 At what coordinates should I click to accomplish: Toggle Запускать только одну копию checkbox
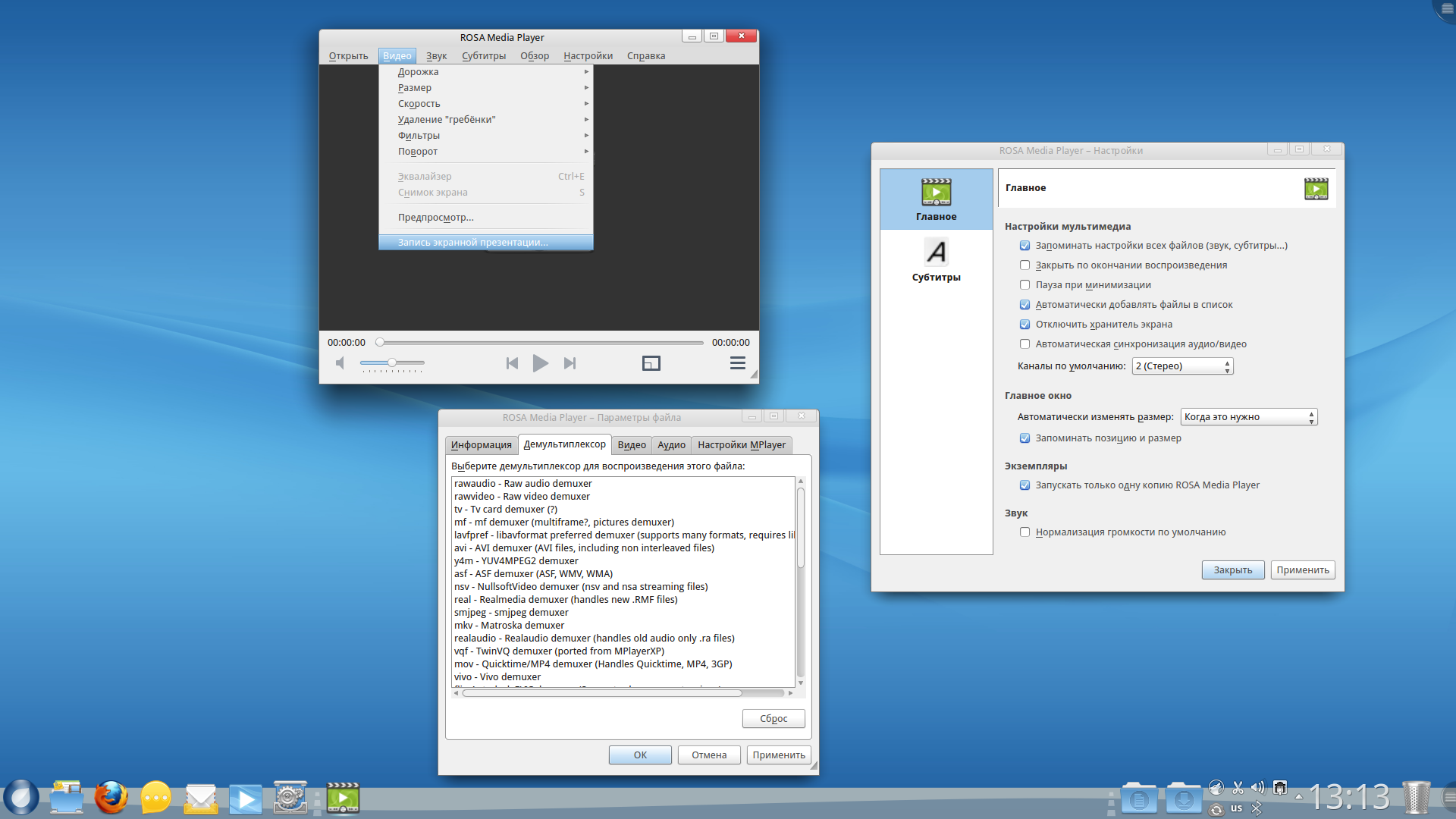tap(1025, 485)
